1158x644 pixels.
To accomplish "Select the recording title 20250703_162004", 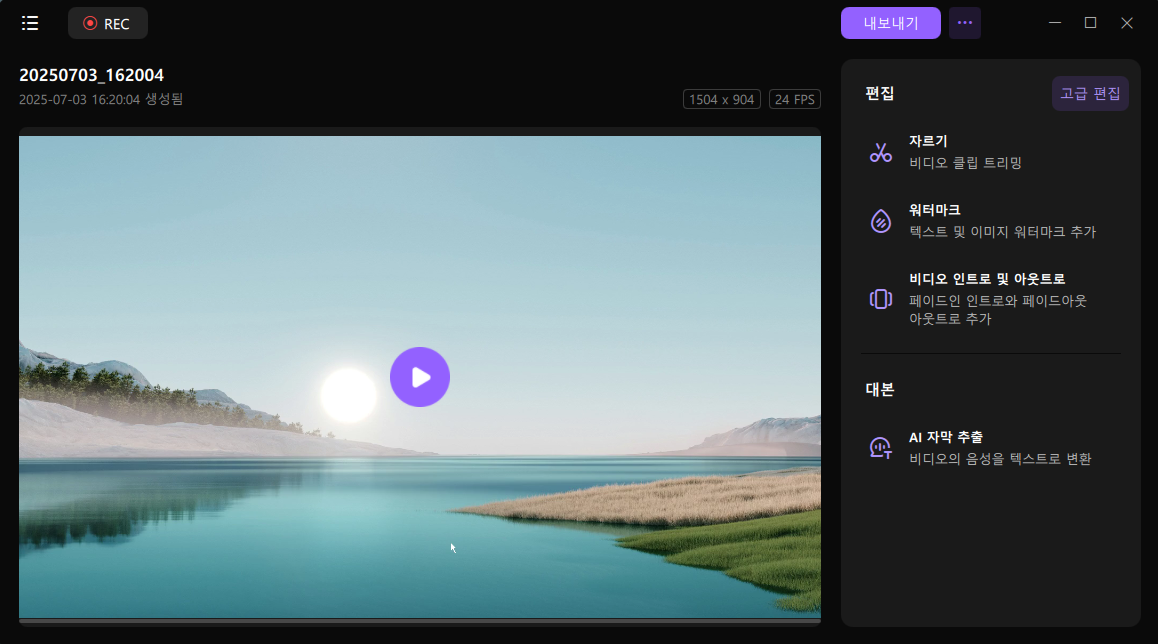I will tap(91, 75).
